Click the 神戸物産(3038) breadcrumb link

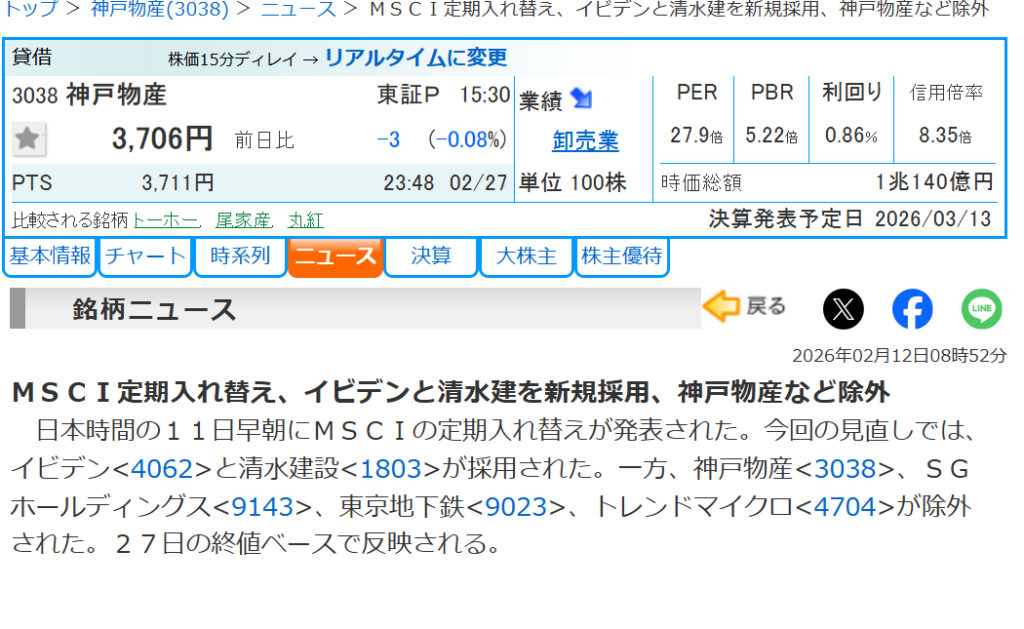[160, 10]
